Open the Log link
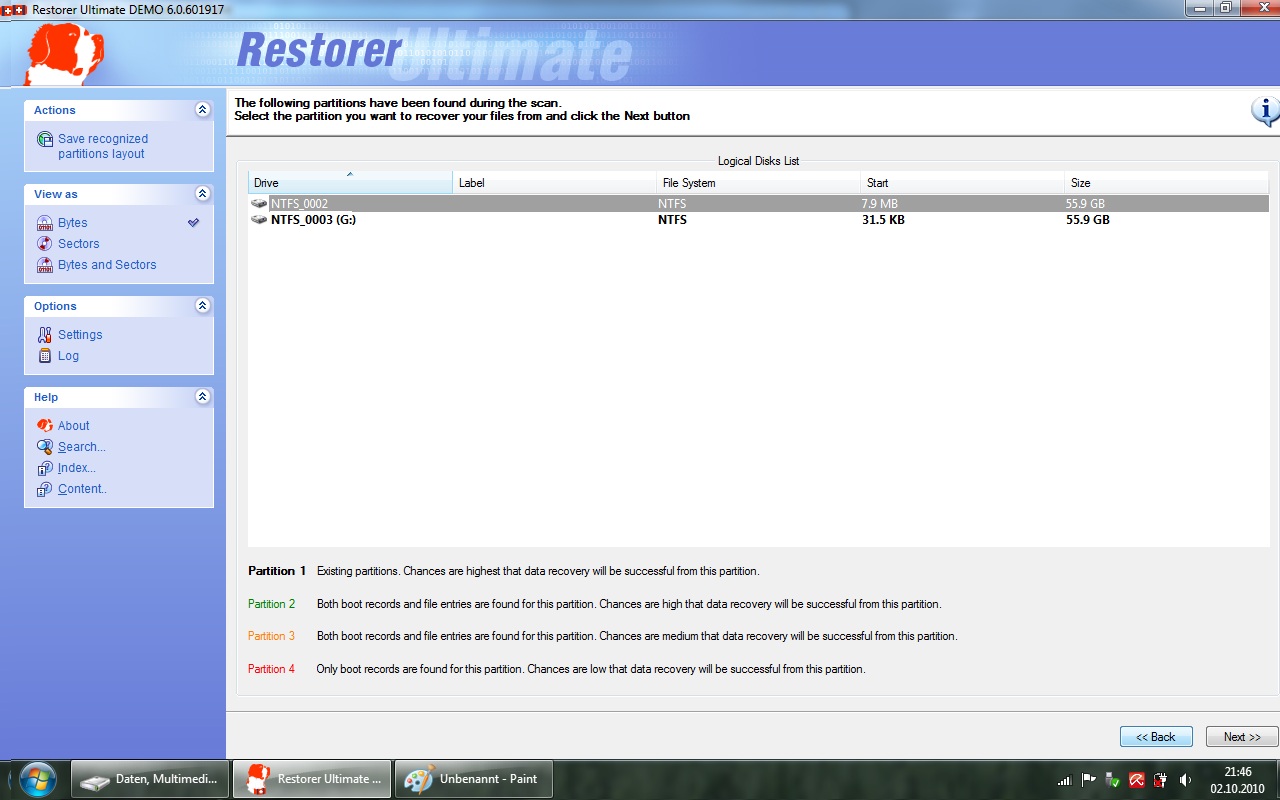The width and height of the screenshot is (1280, 800). click(68, 356)
